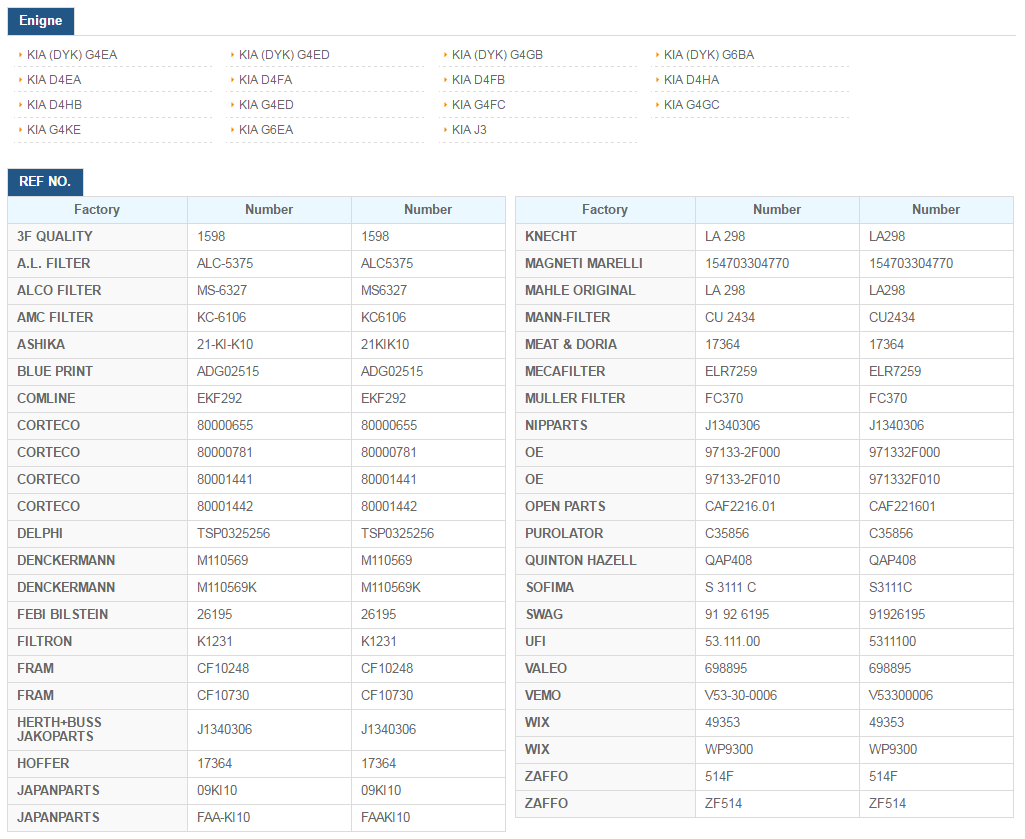Select the ALC-5375 number cell

pos(269,264)
